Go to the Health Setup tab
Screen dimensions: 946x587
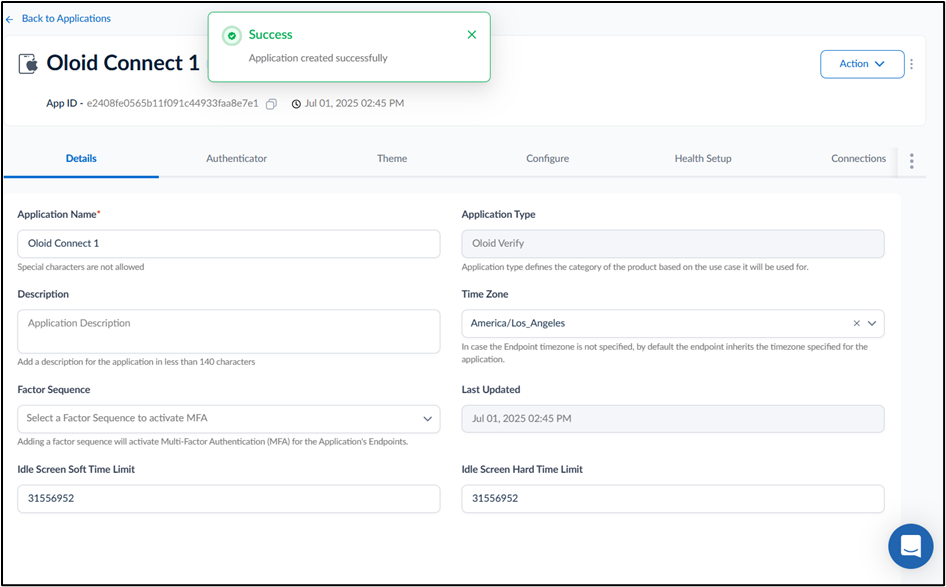coord(703,159)
